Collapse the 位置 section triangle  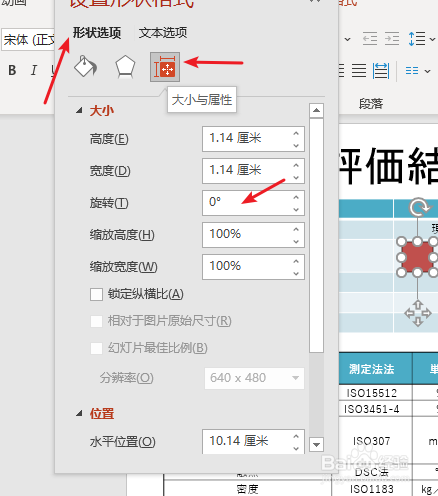[79, 414]
